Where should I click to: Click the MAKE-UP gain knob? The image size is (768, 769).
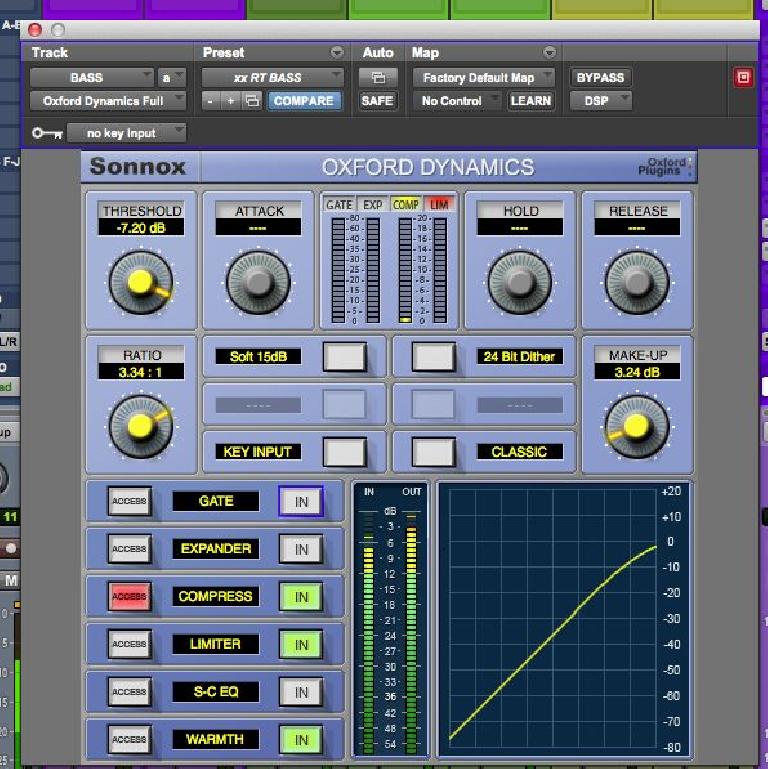pyautogui.click(x=637, y=426)
